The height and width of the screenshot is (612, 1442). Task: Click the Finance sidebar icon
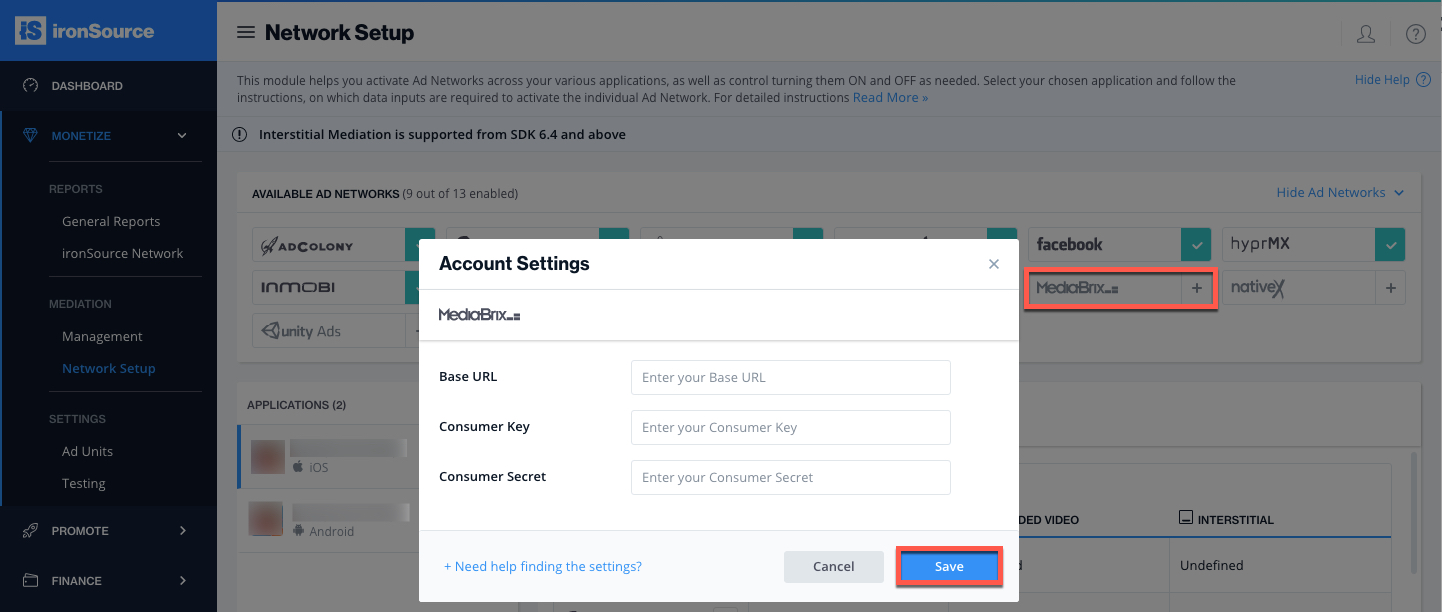pos(30,580)
